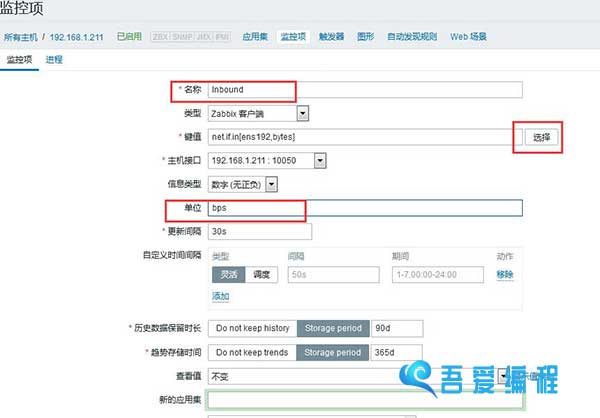This screenshot has width=600, height=418.
Task: Focus the 期间 field 1-7,00:00-24:00
Action: point(438,274)
